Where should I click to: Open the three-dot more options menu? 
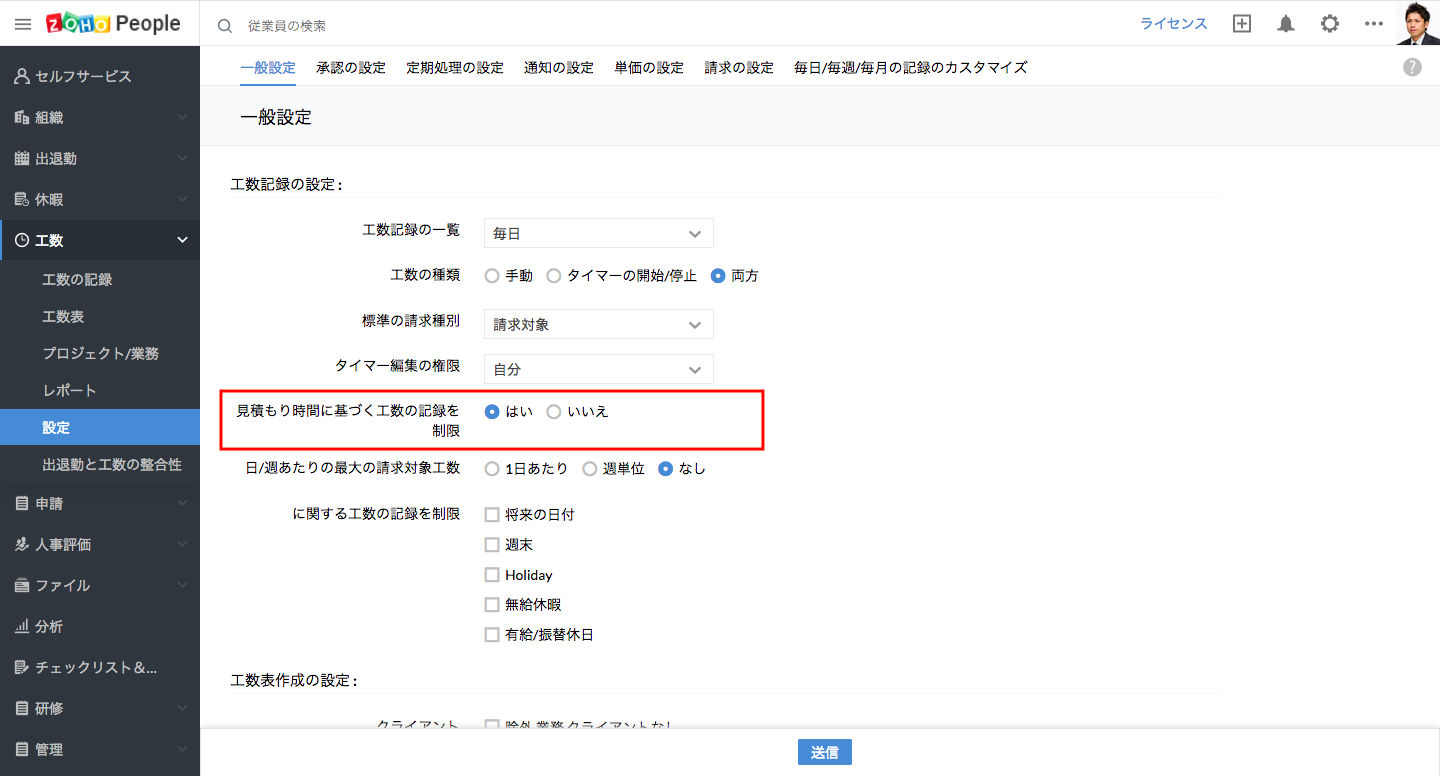(1374, 24)
